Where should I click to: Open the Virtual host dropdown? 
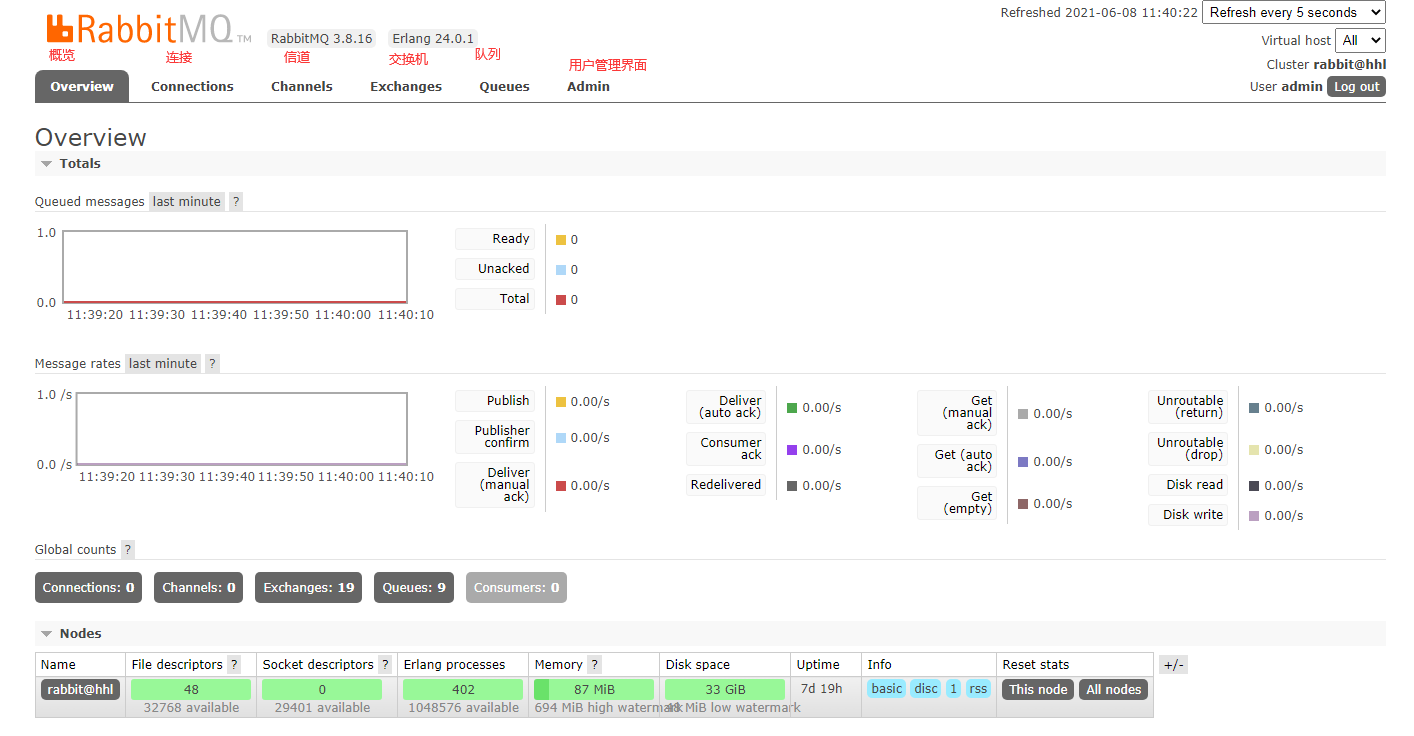tap(1361, 40)
